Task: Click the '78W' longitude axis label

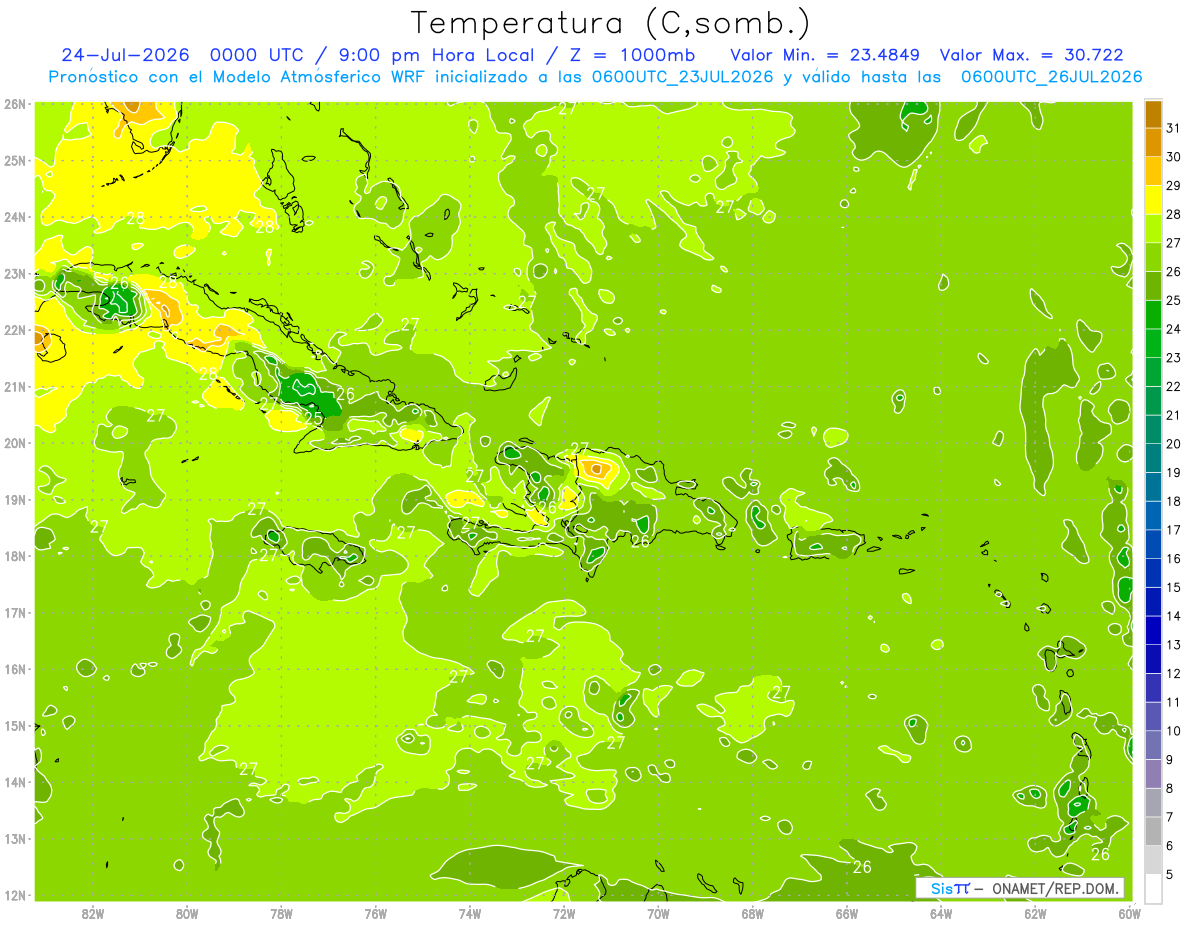Action: tap(281, 913)
